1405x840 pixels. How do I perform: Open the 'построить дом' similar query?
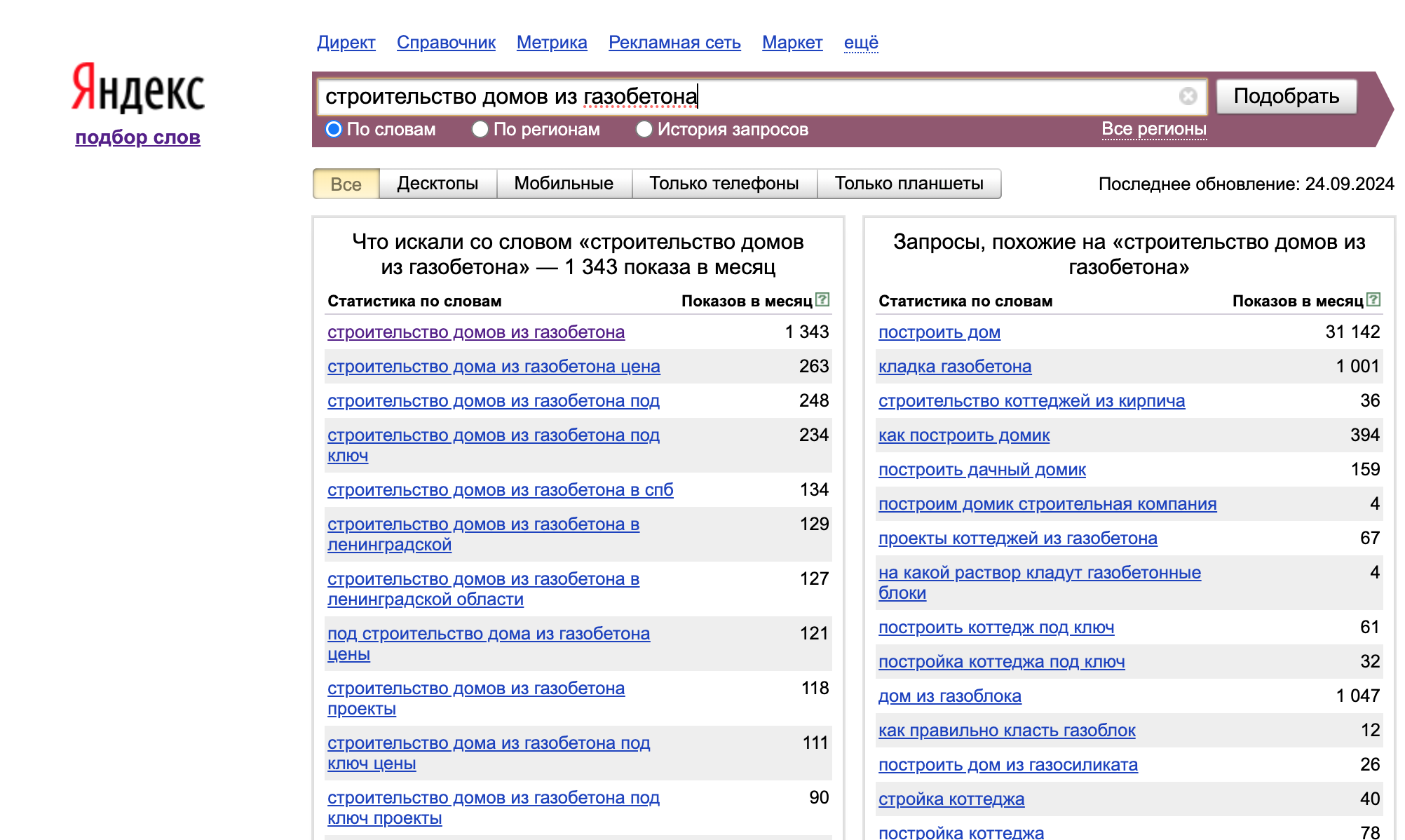939,332
